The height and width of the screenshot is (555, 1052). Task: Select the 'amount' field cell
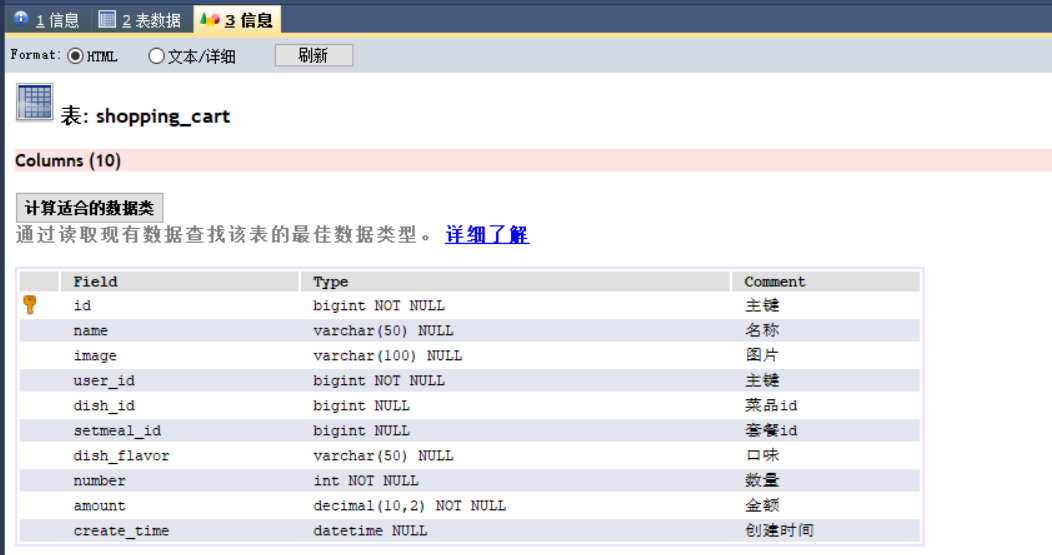point(179,505)
